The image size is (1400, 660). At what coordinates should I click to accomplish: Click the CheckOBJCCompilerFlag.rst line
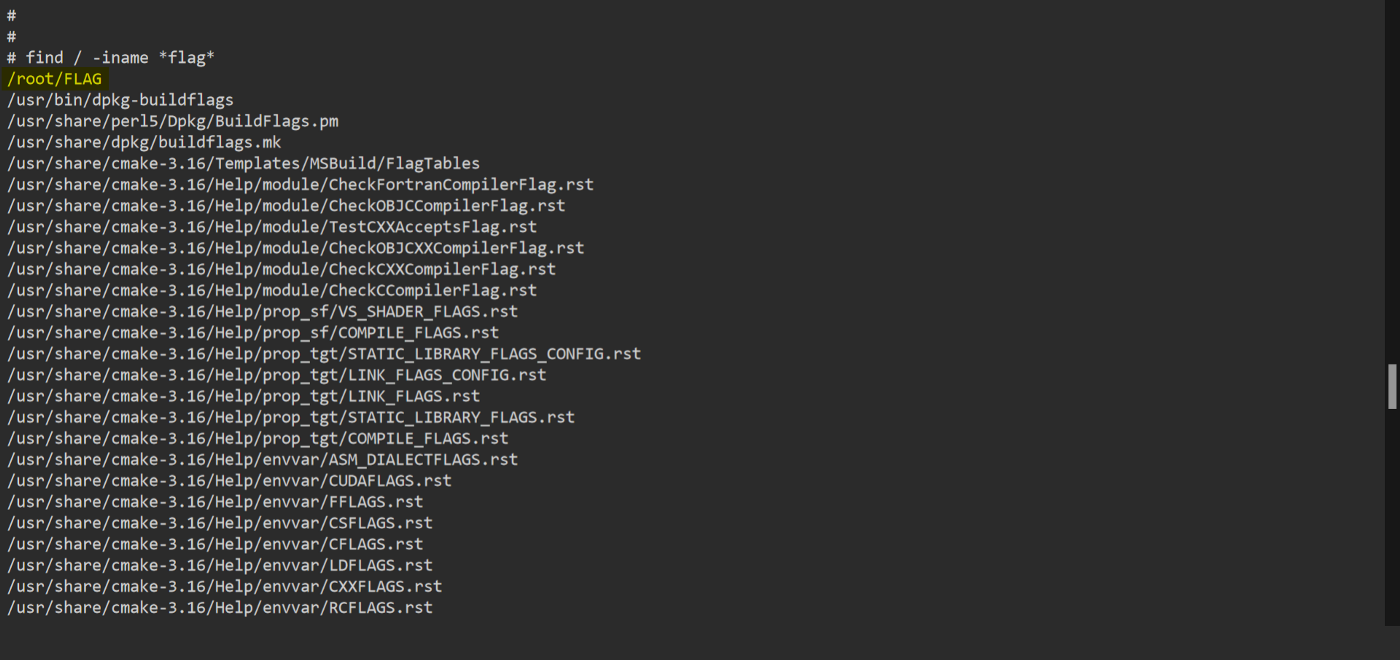286,206
